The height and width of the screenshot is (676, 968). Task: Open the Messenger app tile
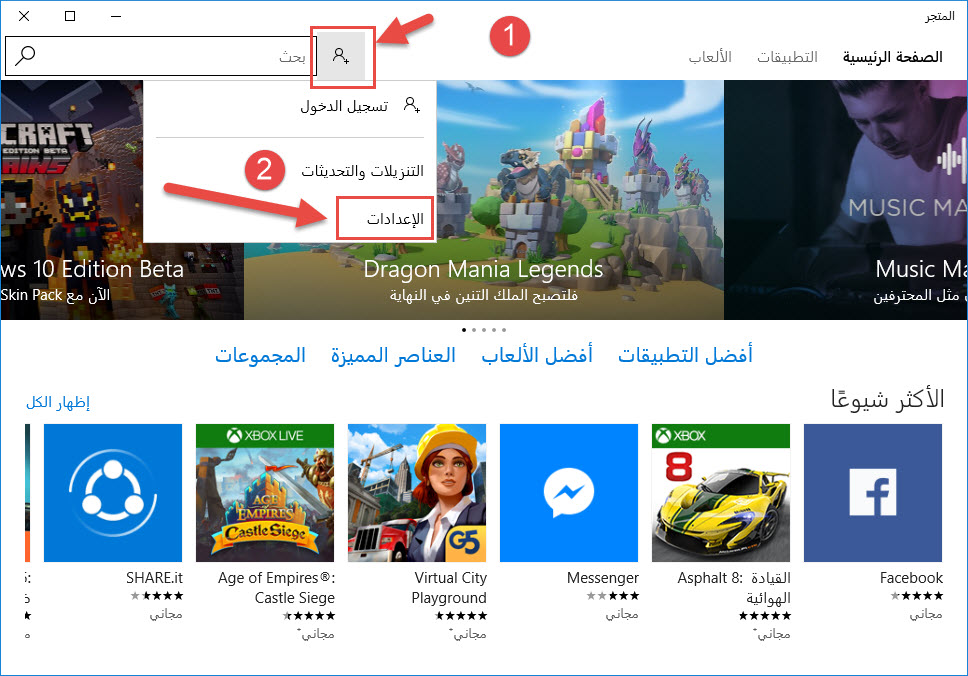[569, 493]
